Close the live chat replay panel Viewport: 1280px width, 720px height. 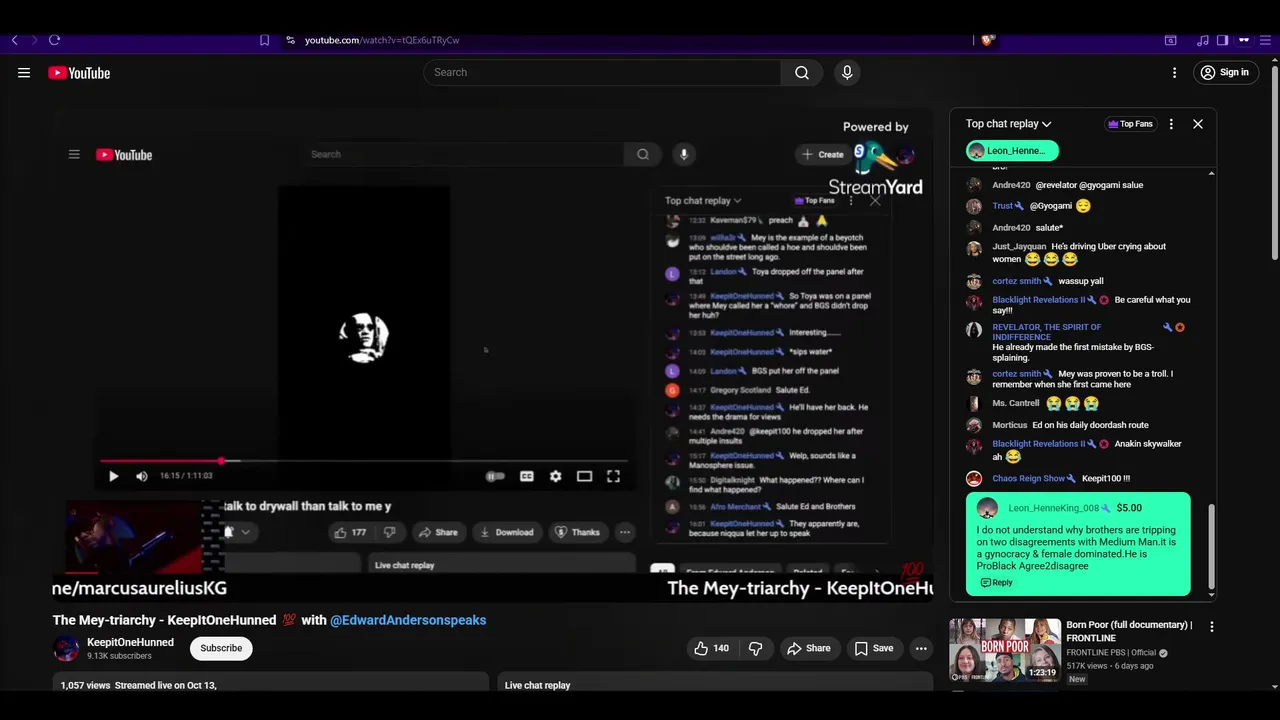[x=1198, y=124]
